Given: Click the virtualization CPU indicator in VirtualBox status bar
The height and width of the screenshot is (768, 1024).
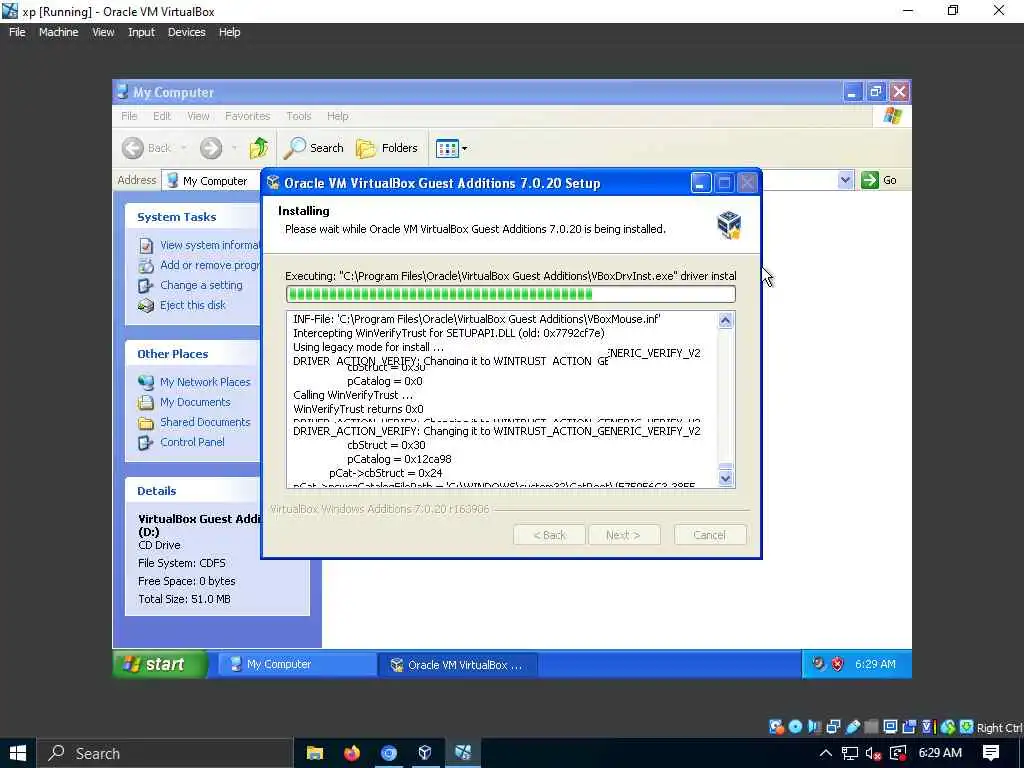Looking at the screenshot, I should [928, 727].
